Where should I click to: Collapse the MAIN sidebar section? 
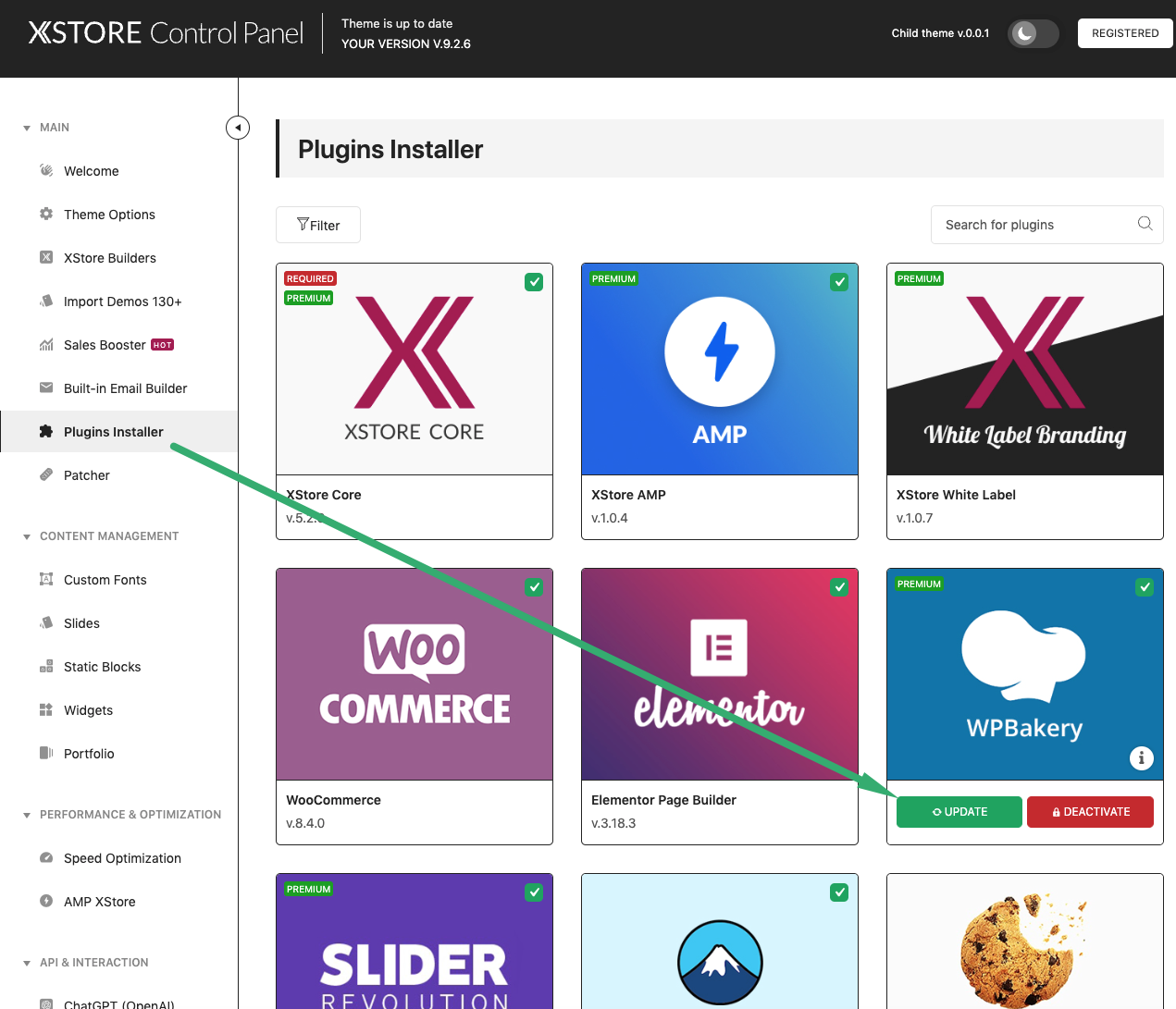pyautogui.click(x=27, y=128)
